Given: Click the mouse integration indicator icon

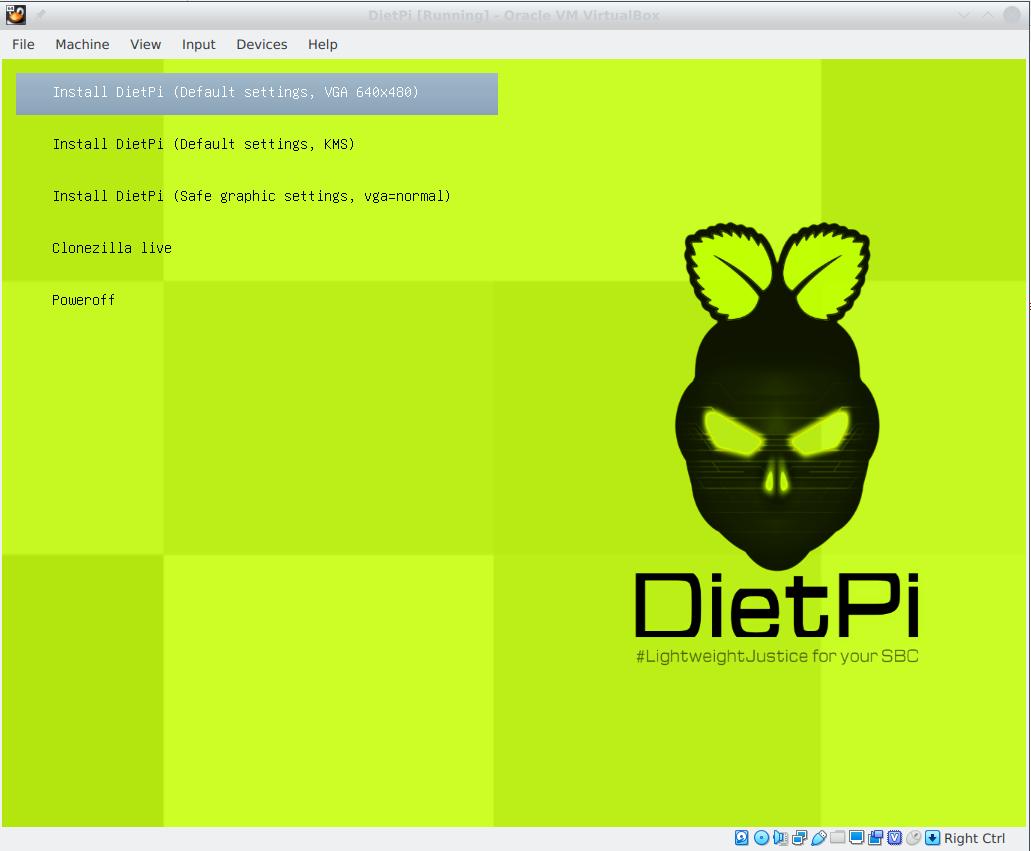Looking at the screenshot, I should click(x=914, y=838).
